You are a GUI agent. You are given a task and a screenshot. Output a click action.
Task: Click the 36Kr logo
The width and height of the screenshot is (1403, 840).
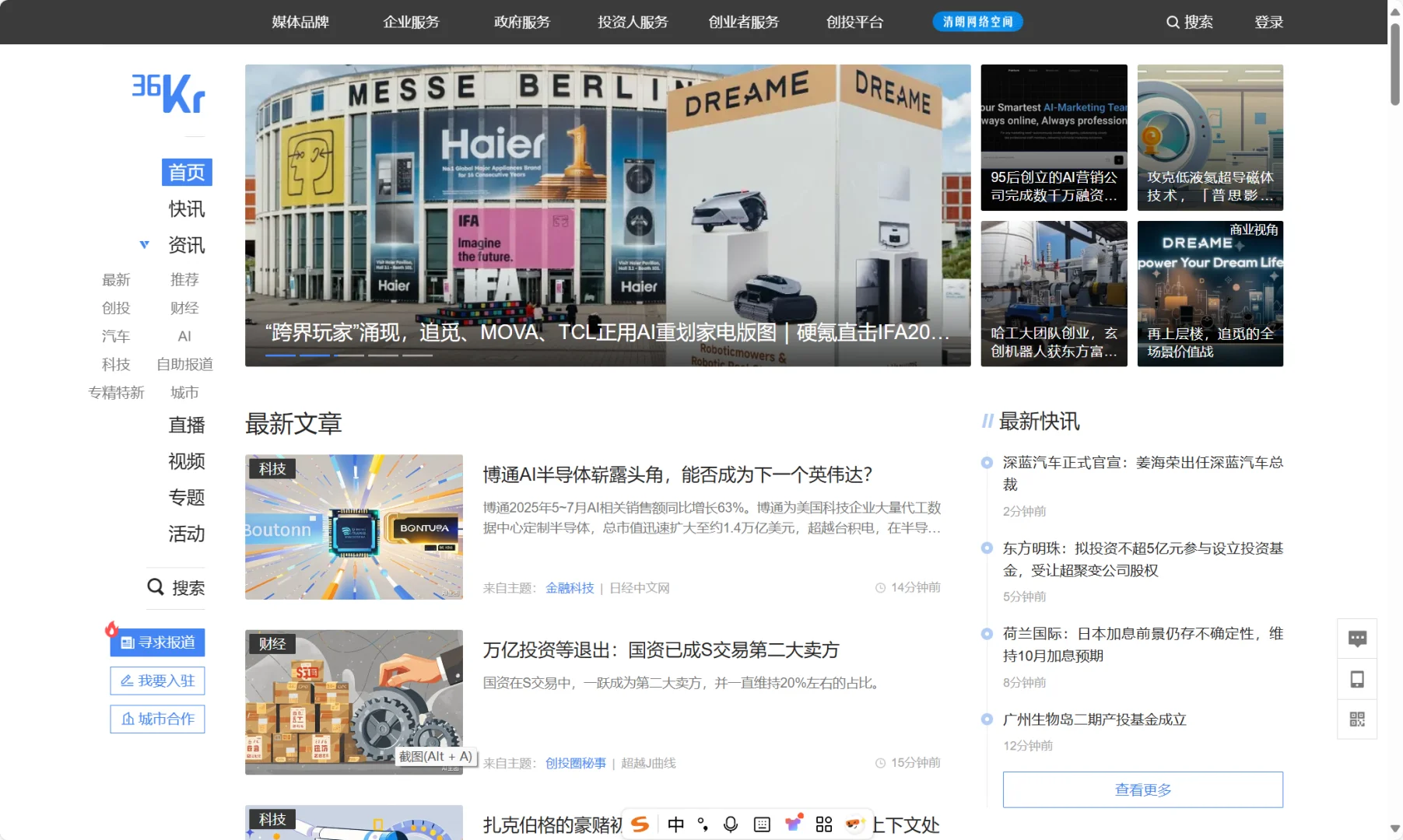pos(168,93)
